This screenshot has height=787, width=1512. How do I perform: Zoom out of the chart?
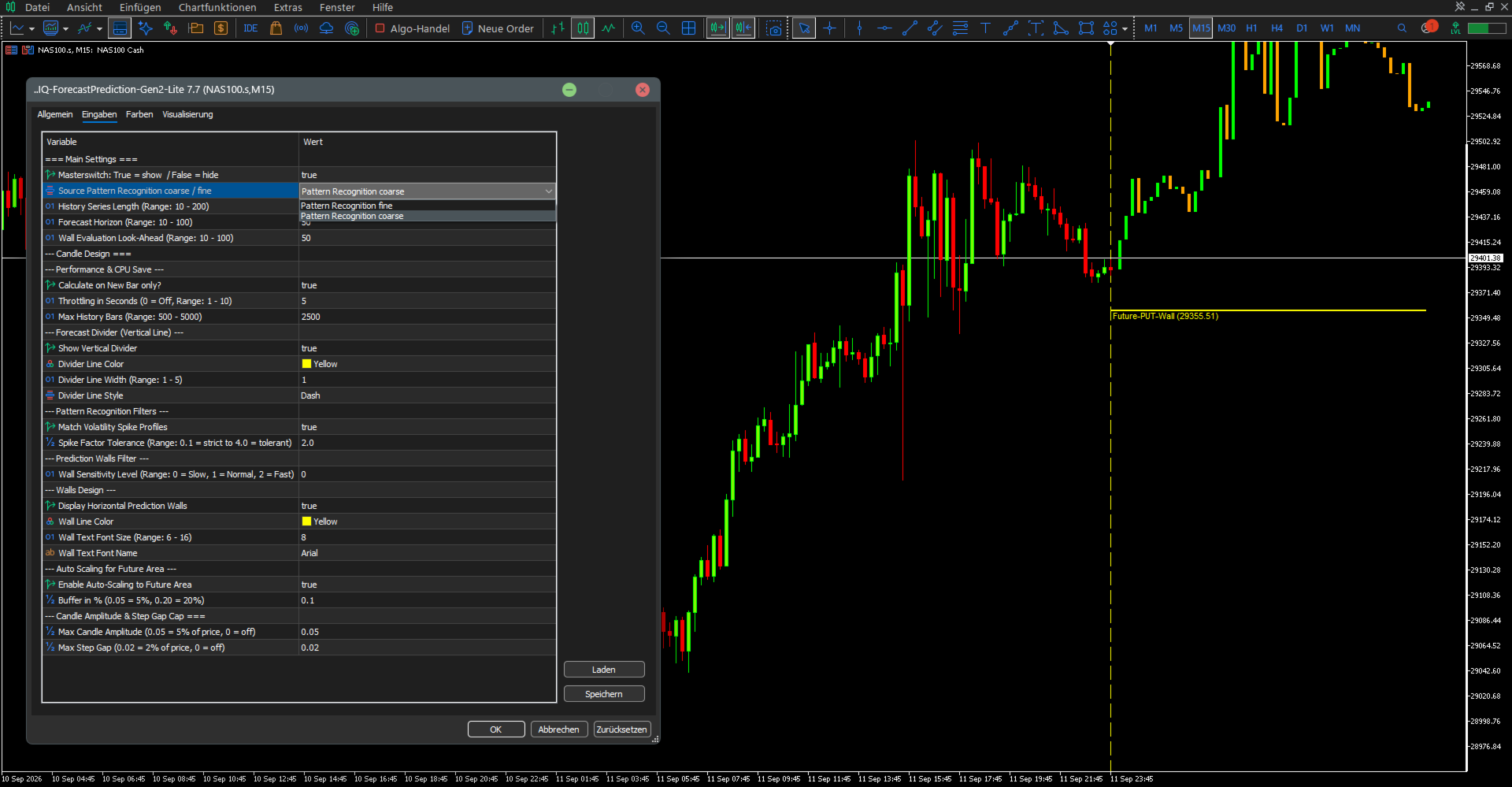[663, 28]
